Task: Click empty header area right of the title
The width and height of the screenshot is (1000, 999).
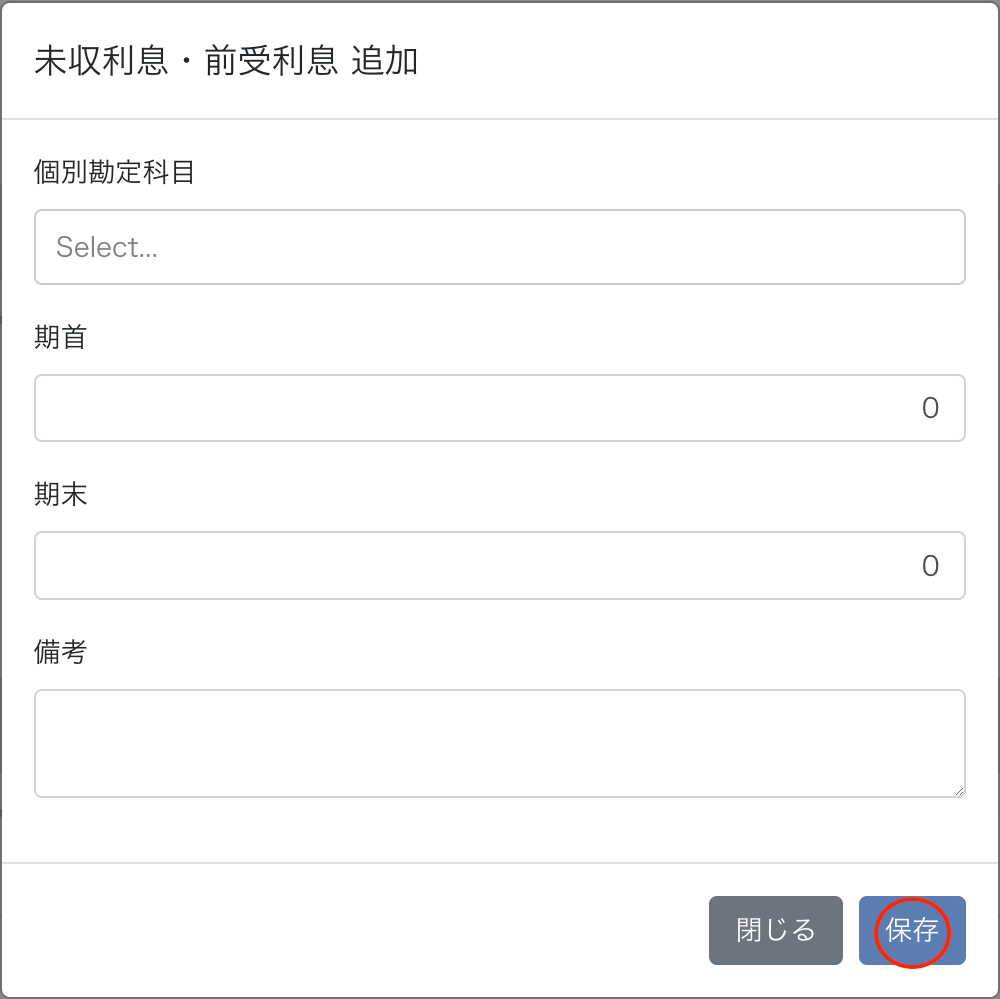Action: coord(700,62)
